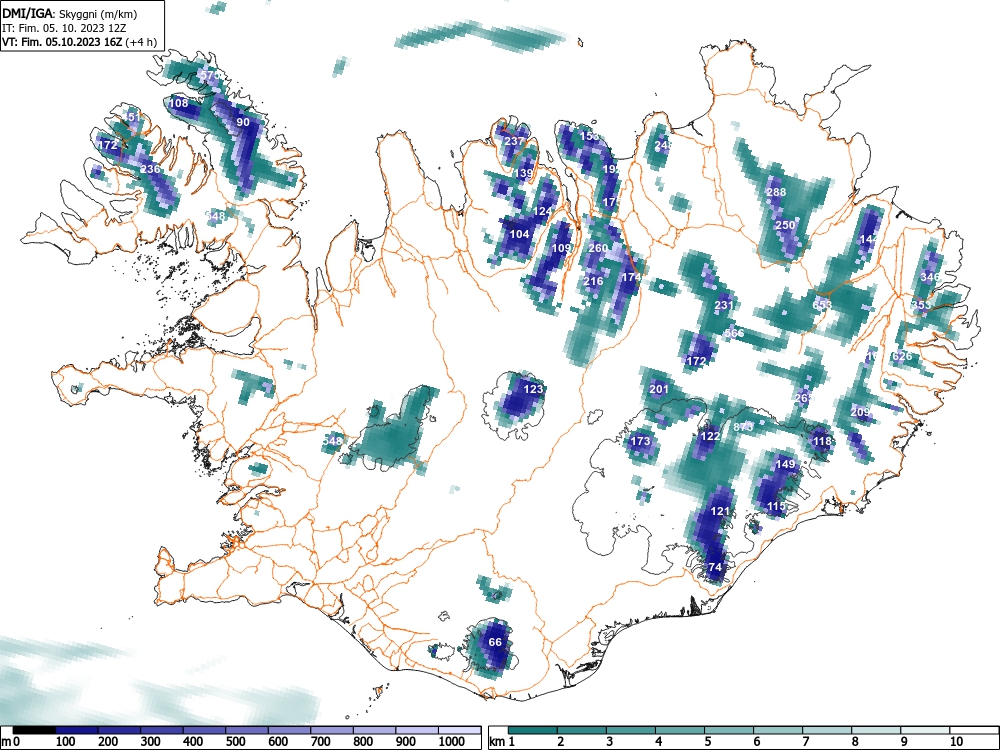Image resolution: width=1000 pixels, height=750 pixels.
Task: Click the visibility value 626 on the map
Action: click(902, 356)
